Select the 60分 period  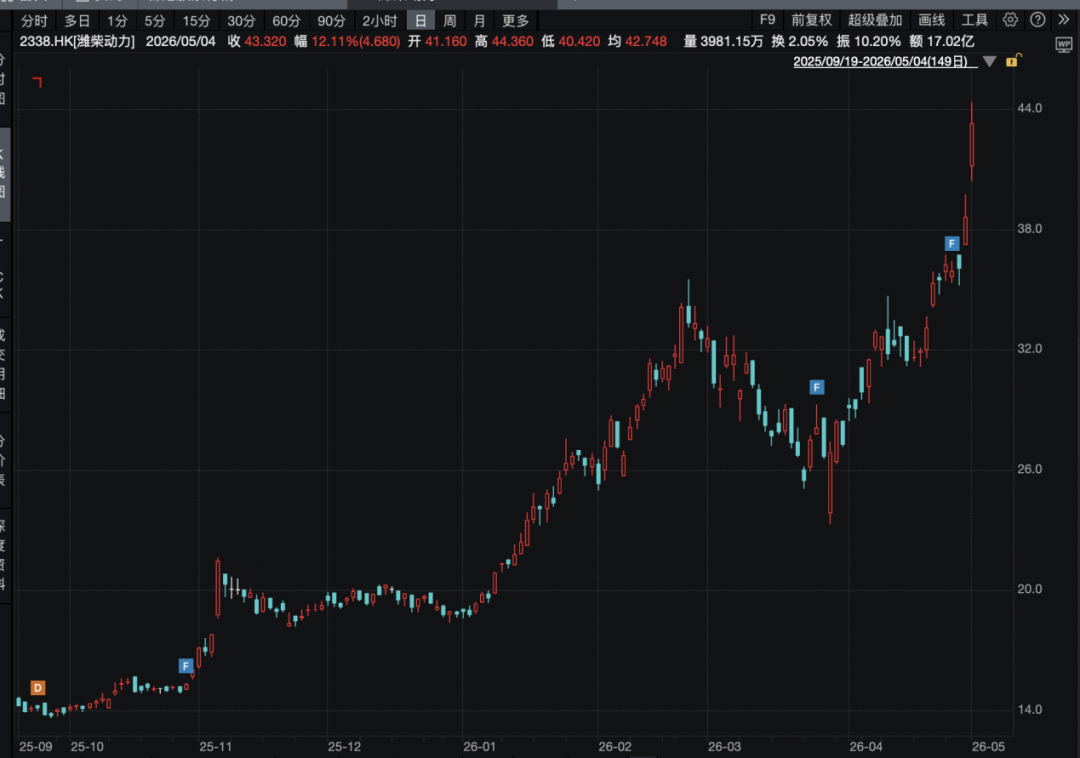coord(286,21)
